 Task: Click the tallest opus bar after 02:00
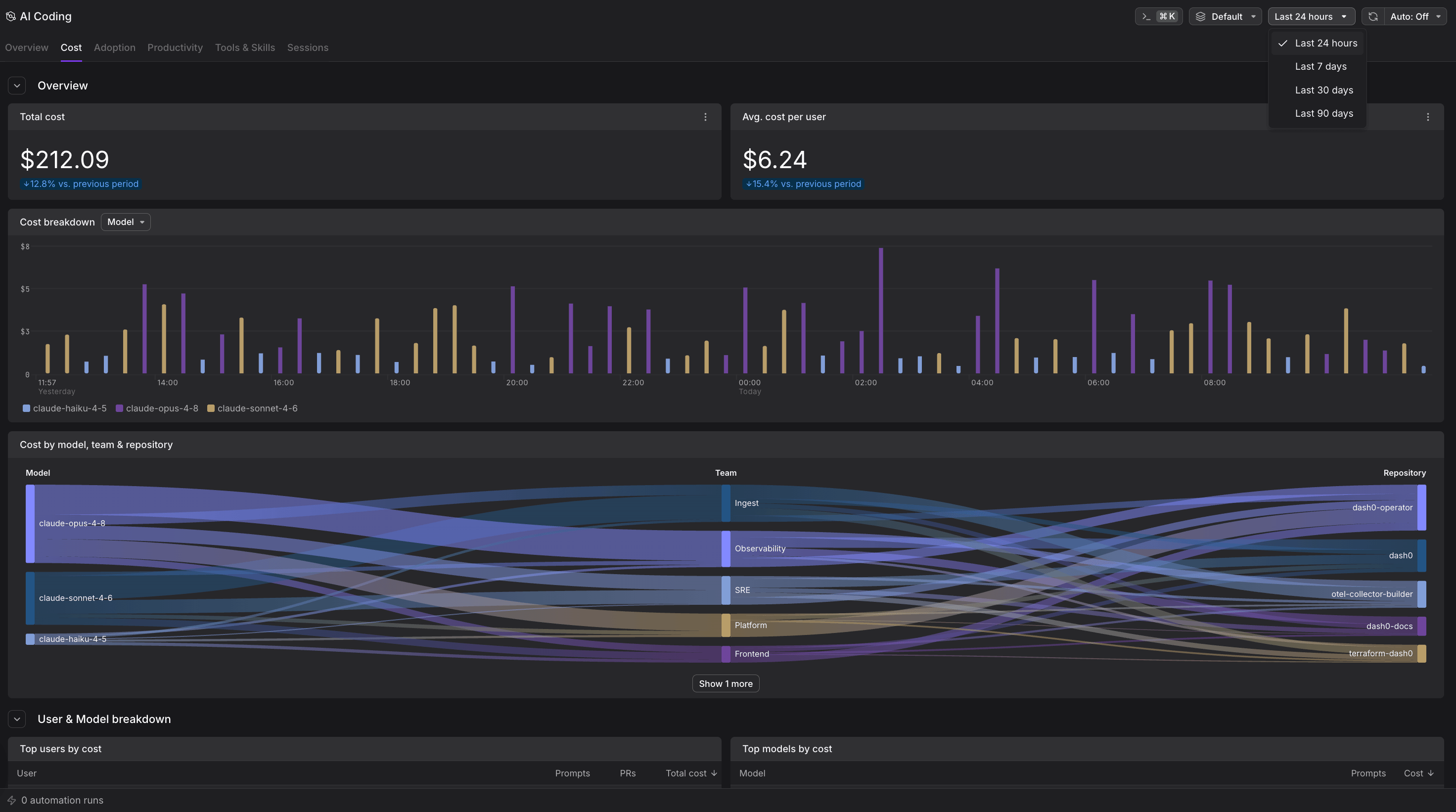tap(881, 311)
